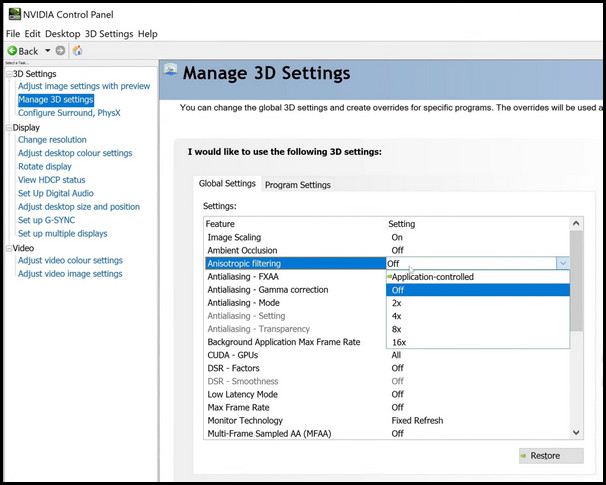Choose Application-controlled in the dropdown list
This screenshot has height=485, width=606.
tap(478, 277)
